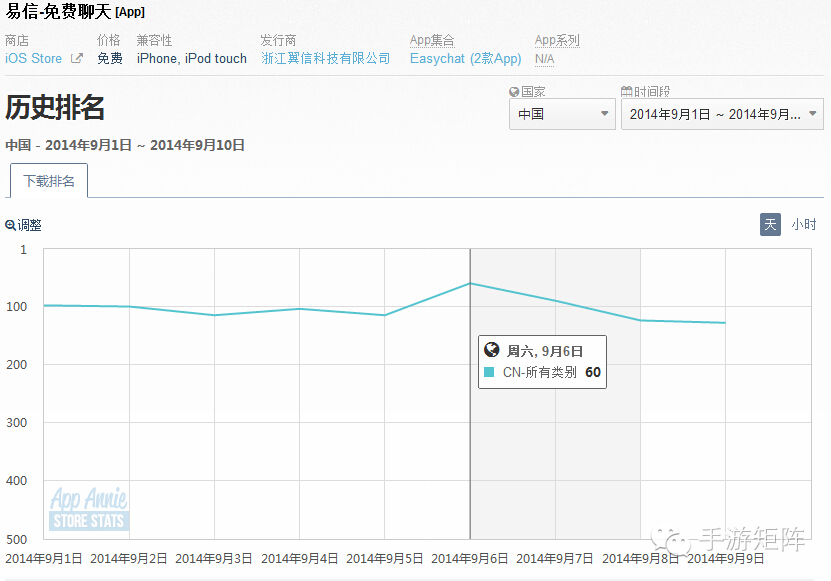This screenshot has width=831, height=581.
Task: Click the 历史排名 heading
Action: point(55,108)
